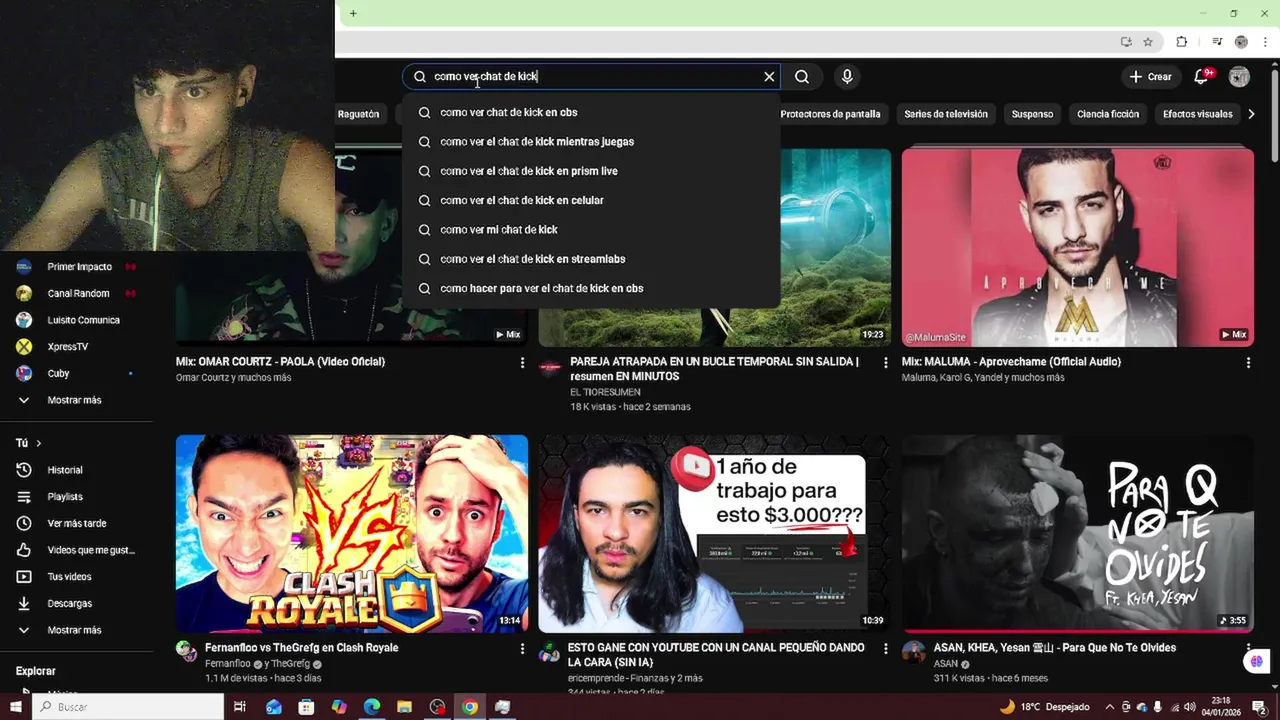
Task: Click the Fernanfloo channel avatar
Action: pos(187,652)
